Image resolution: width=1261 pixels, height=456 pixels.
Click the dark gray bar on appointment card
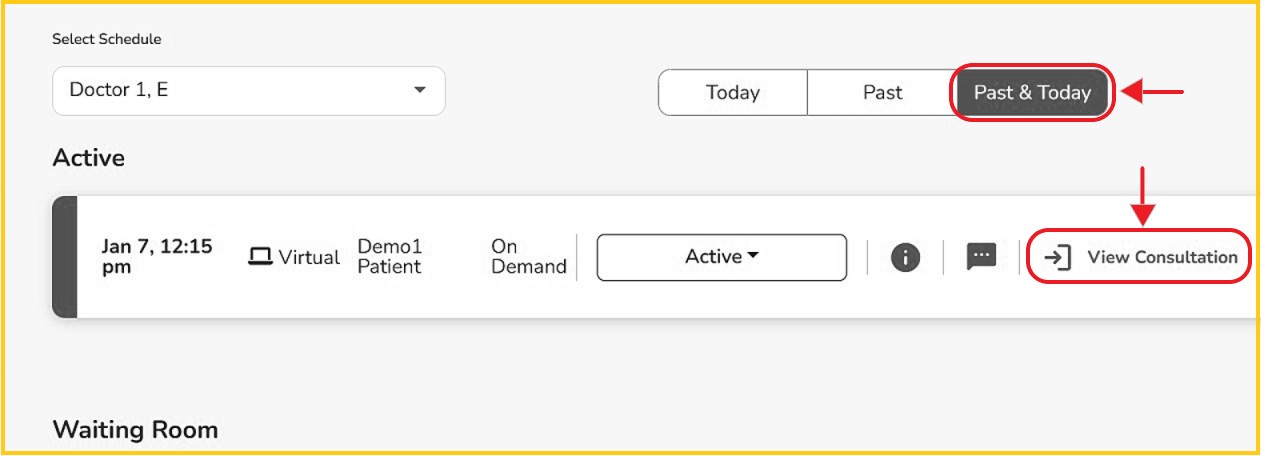pos(64,257)
